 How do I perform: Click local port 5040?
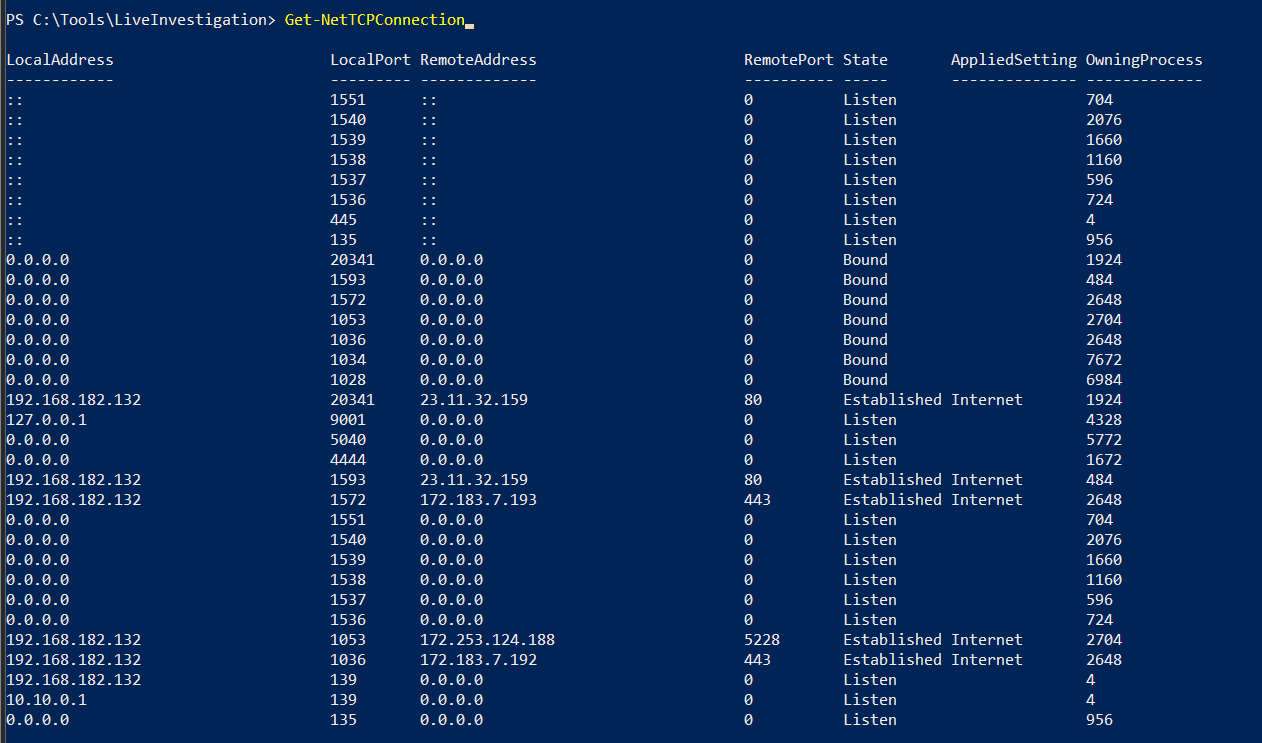[x=348, y=440]
